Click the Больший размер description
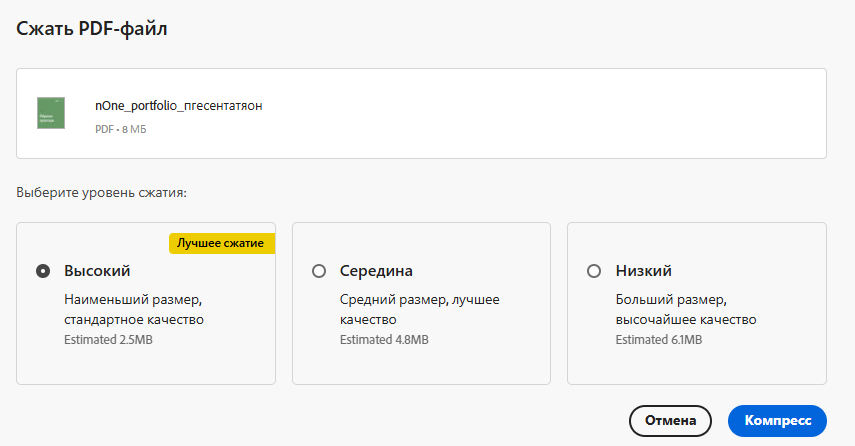This screenshot has width=855, height=446. point(685,309)
